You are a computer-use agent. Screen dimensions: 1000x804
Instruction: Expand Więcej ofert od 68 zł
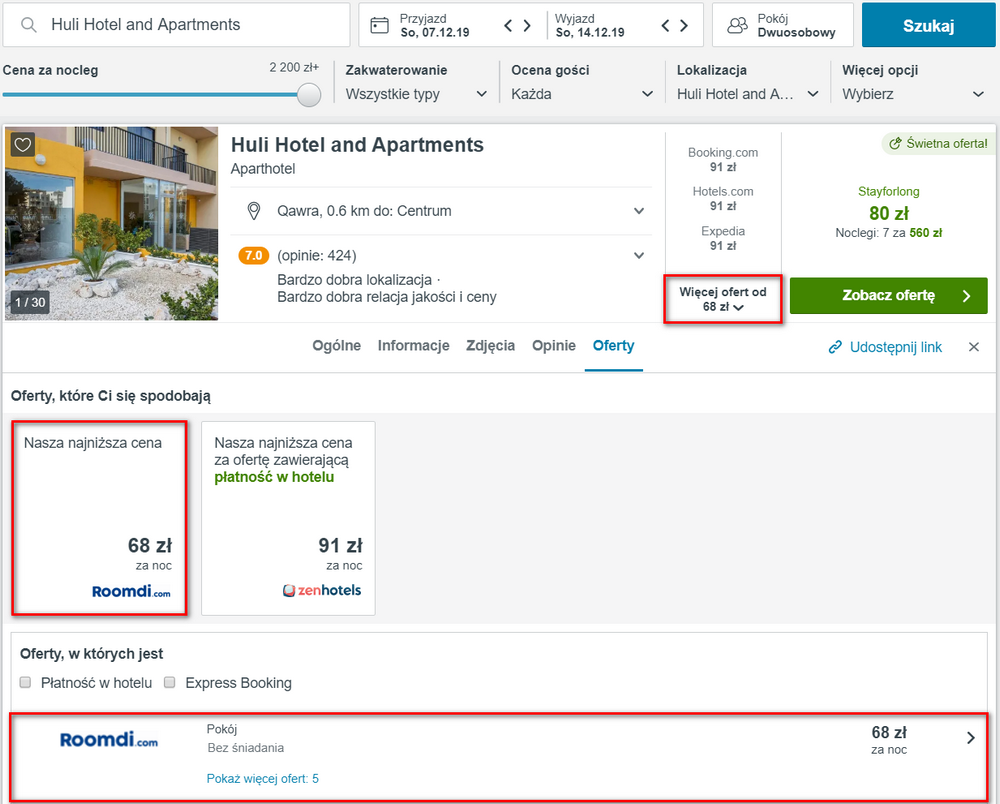[723, 299]
